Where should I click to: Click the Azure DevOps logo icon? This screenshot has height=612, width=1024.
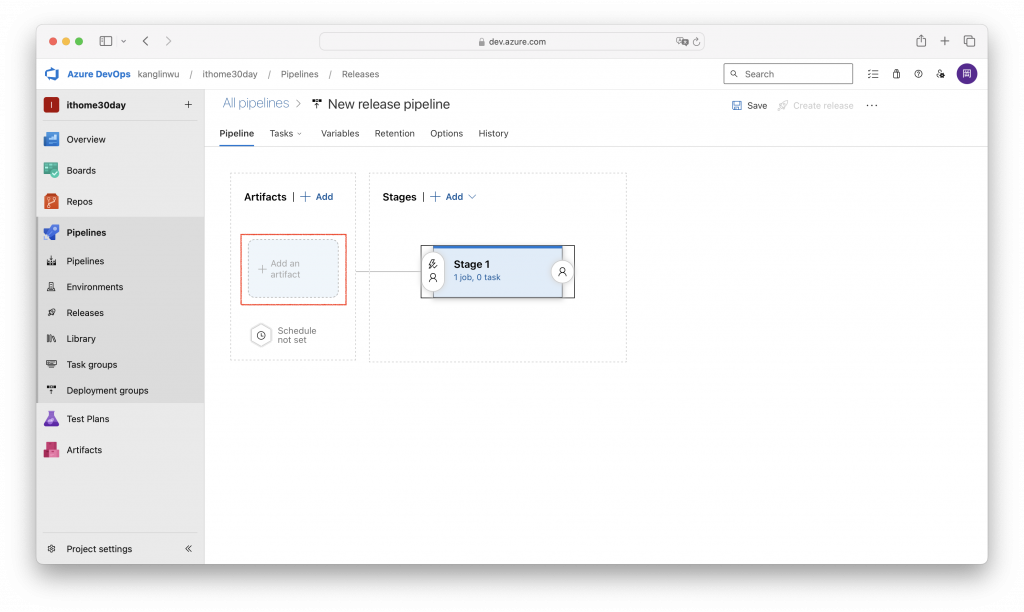click(x=52, y=74)
